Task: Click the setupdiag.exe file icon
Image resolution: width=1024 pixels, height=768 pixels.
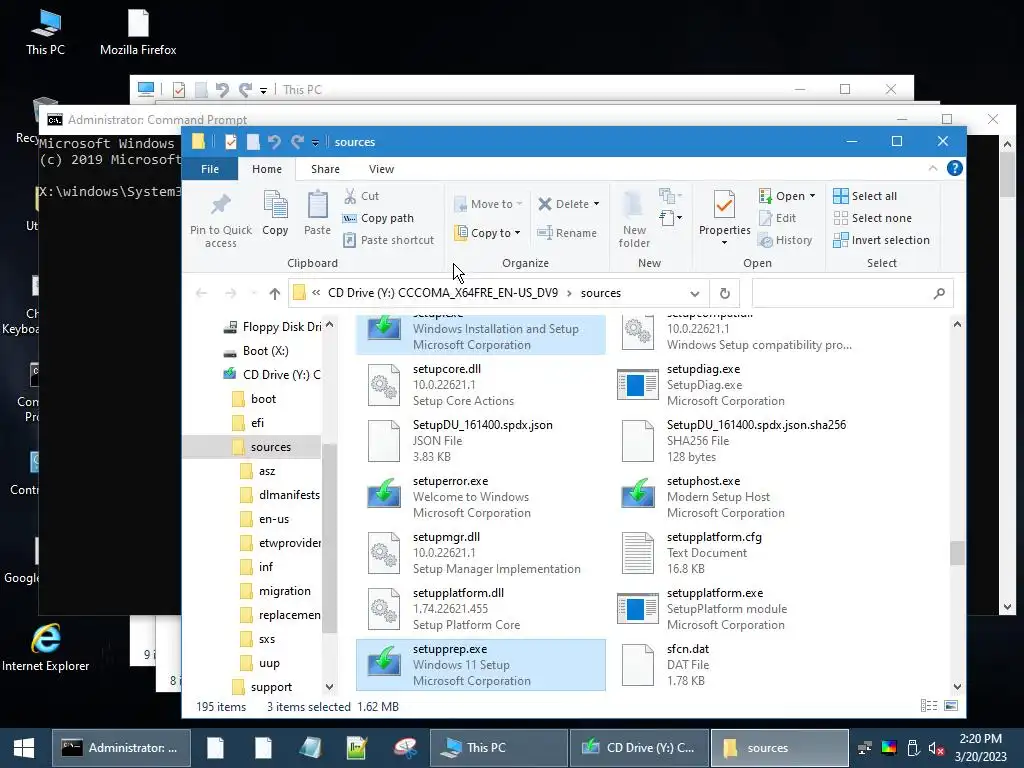Action: 637,385
